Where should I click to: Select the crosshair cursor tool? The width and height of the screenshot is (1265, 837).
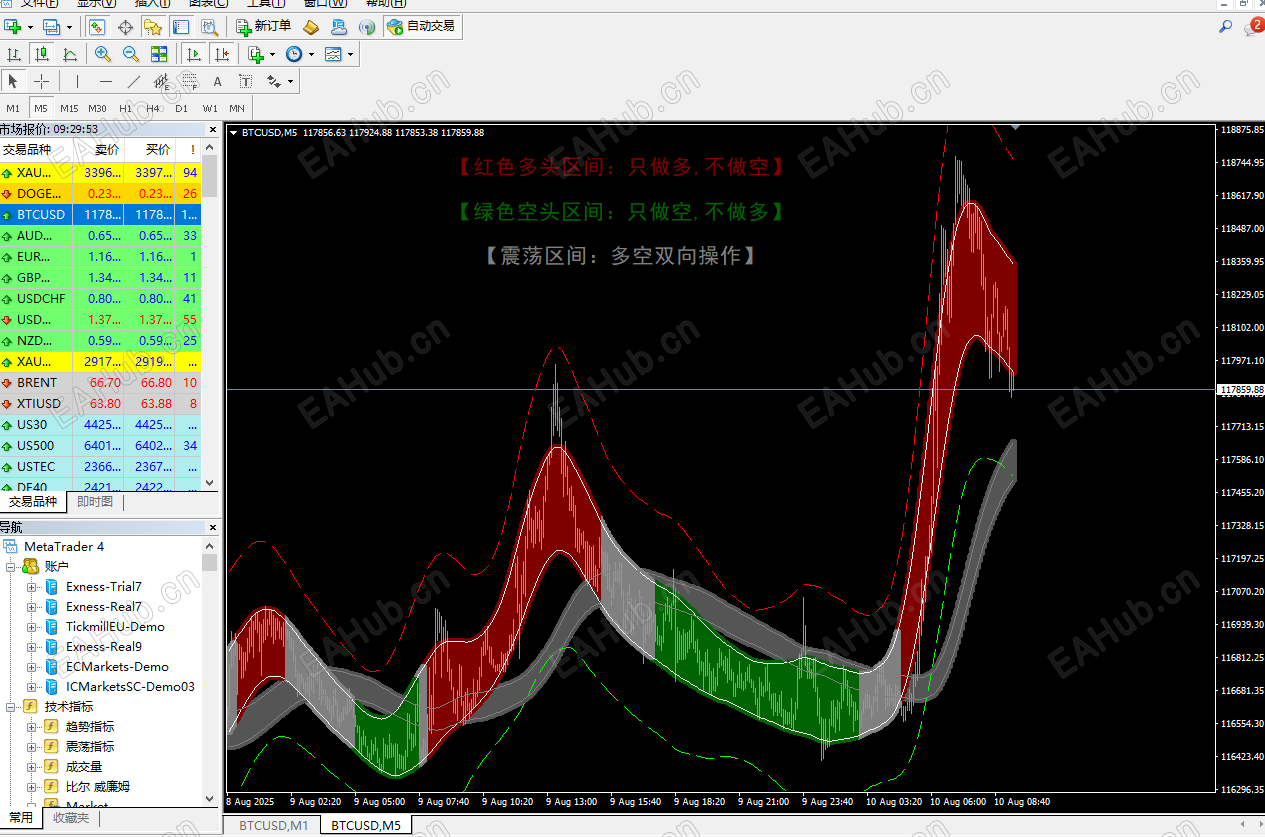click(x=41, y=81)
